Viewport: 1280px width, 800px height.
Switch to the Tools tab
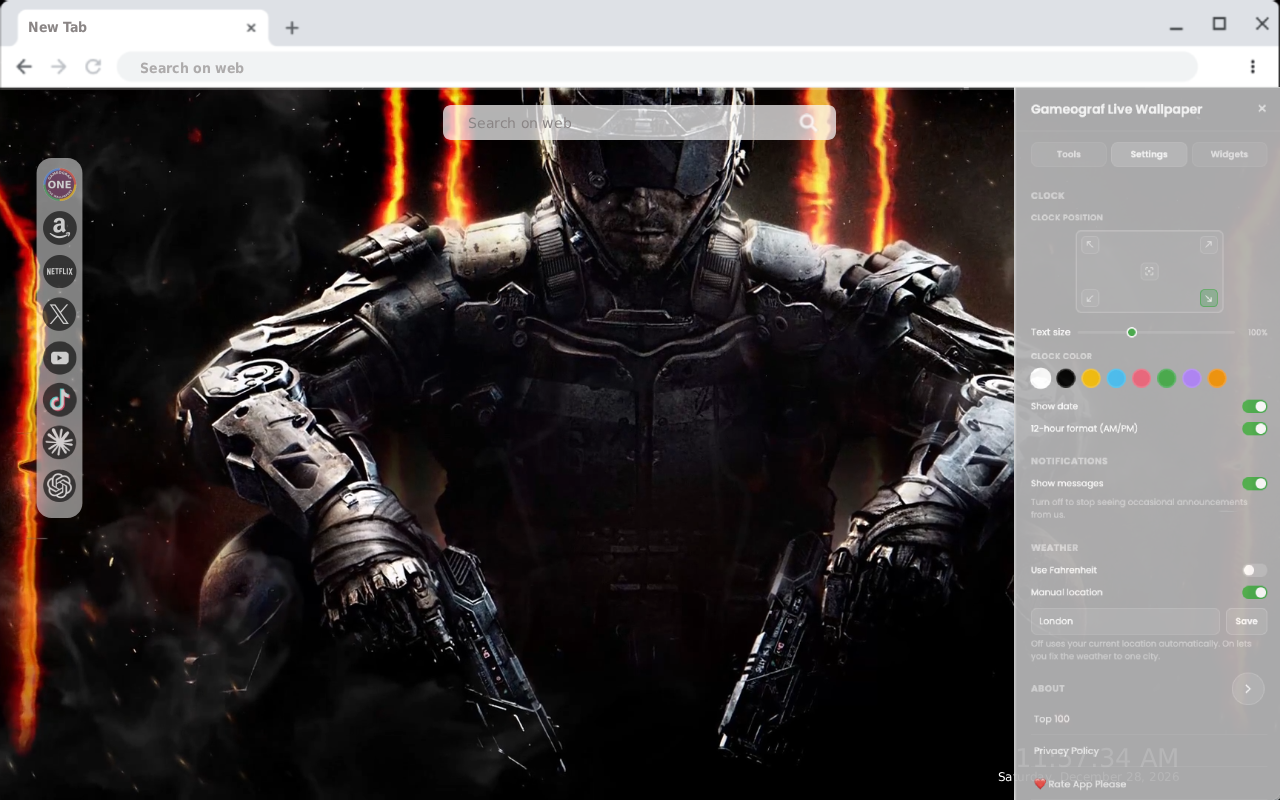(x=1068, y=154)
